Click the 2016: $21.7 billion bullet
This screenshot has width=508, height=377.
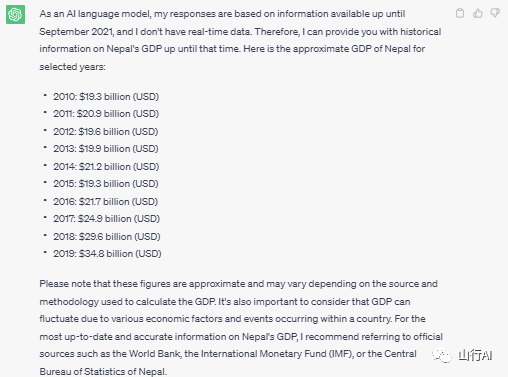tap(106, 202)
